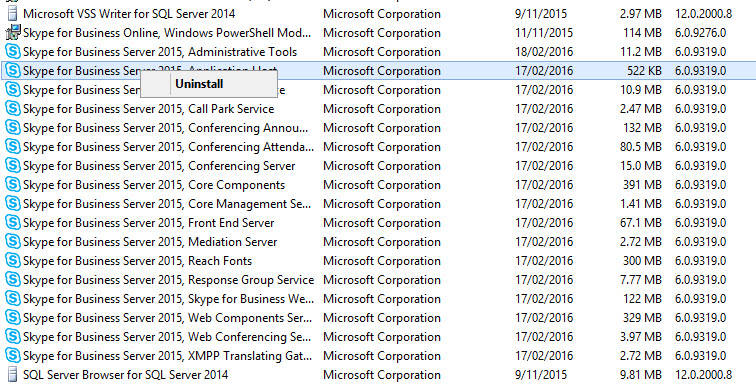
Task: Click the 114 MB size value
Action: (x=643, y=33)
